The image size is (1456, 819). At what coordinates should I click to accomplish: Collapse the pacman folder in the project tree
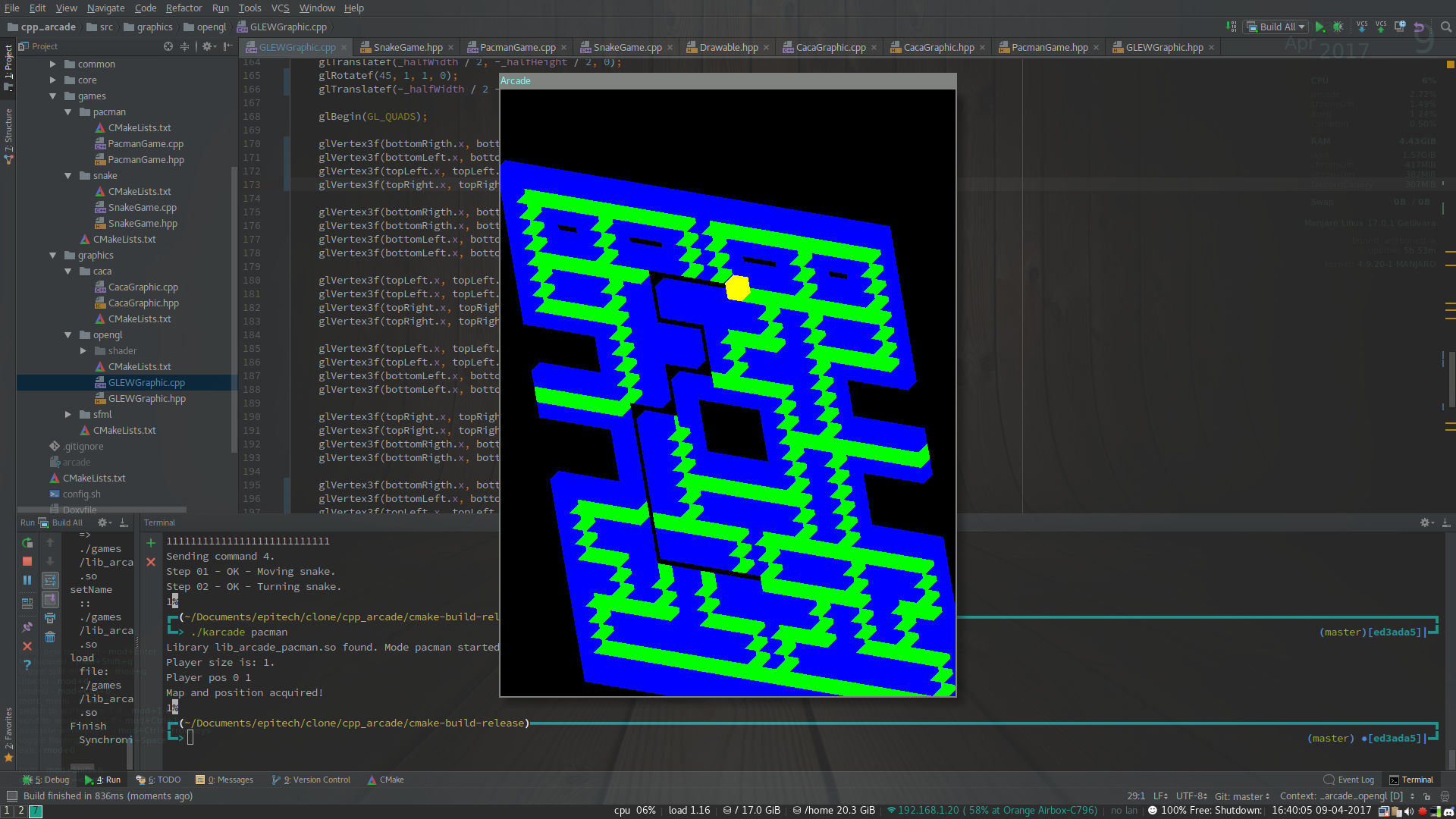click(x=68, y=112)
